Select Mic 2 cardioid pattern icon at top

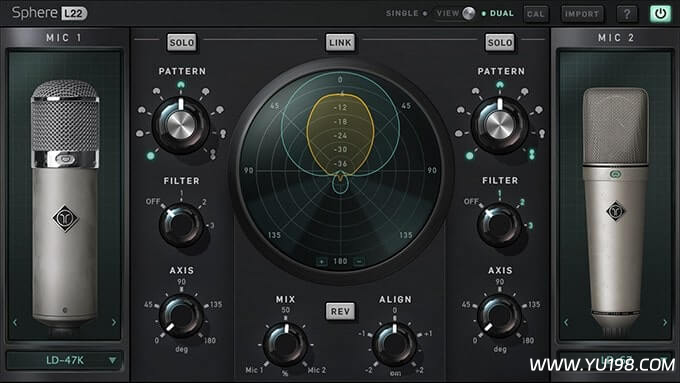coord(500,85)
